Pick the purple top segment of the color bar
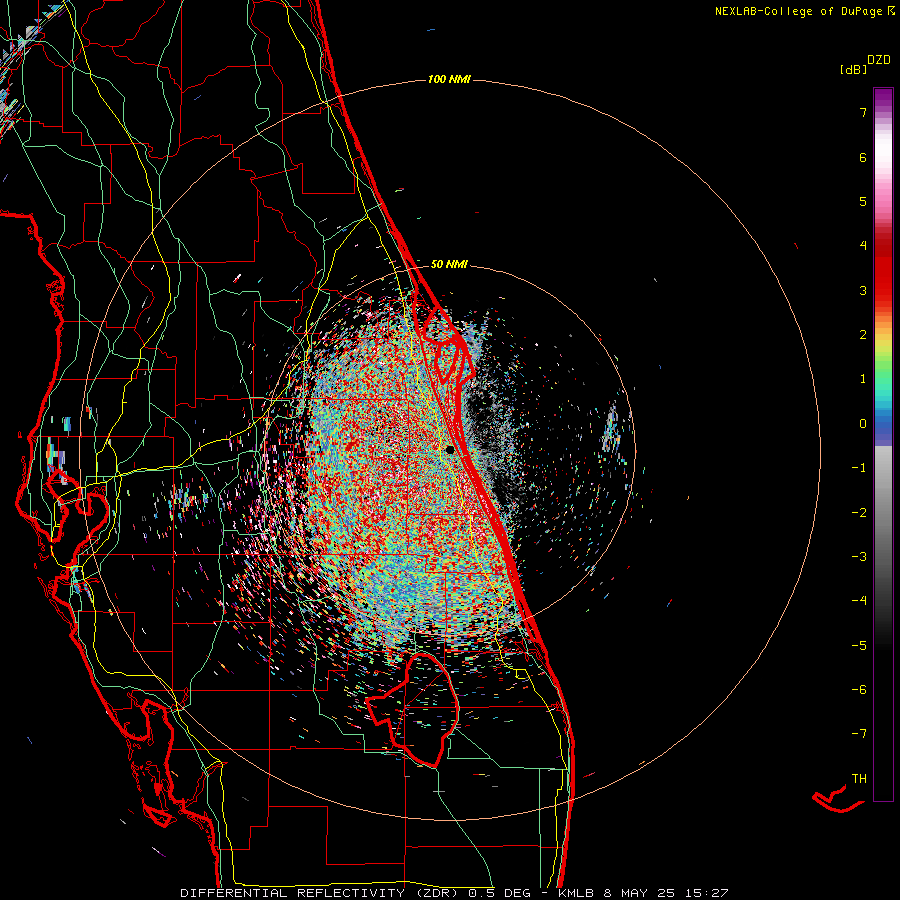 point(883,98)
